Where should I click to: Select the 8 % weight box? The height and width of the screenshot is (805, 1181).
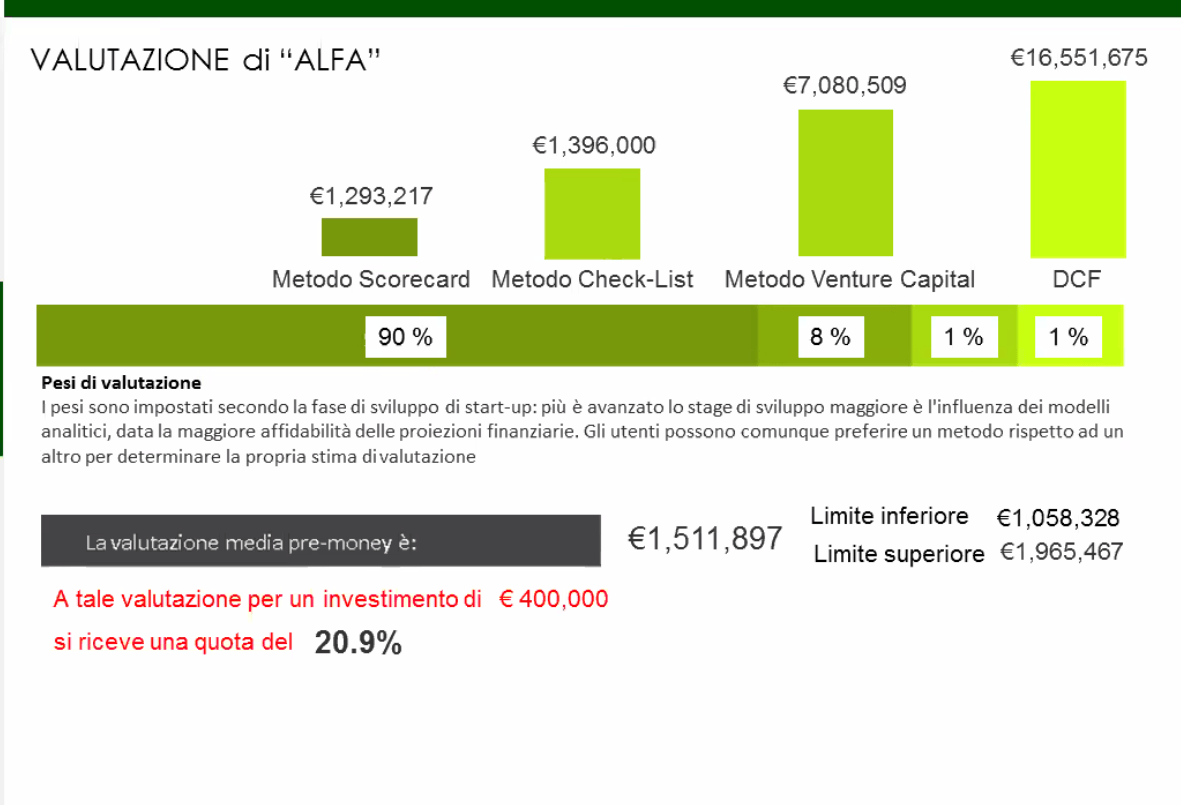pyautogui.click(x=831, y=337)
